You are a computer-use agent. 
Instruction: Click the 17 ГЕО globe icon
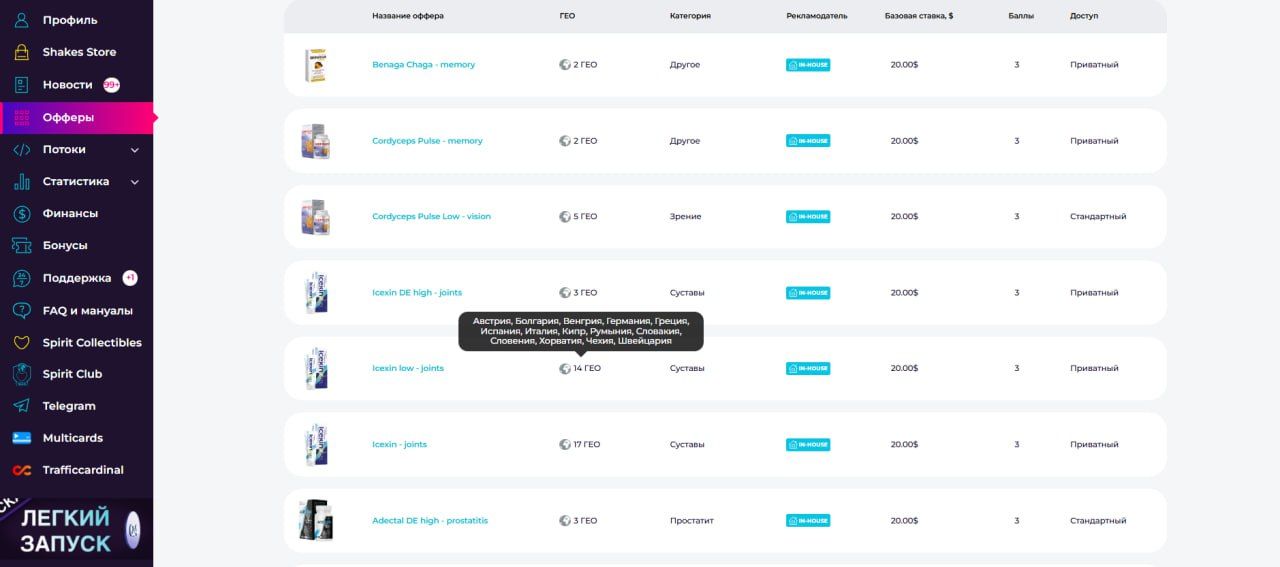tap(565, 445)
